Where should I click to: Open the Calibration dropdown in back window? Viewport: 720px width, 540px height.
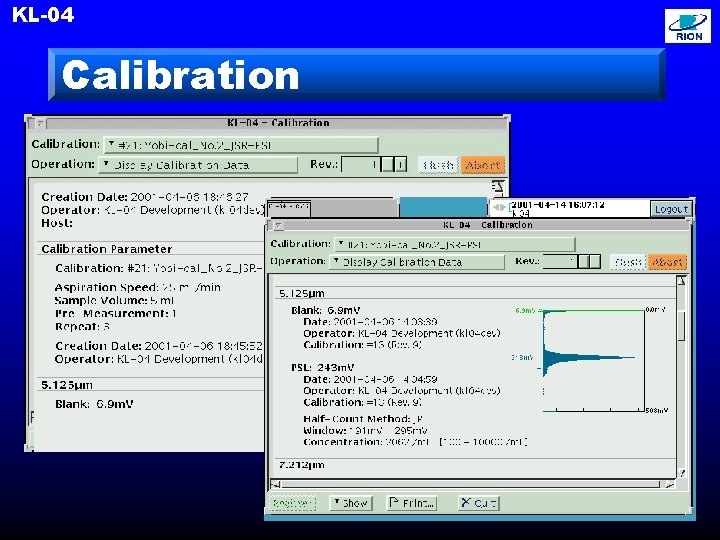point(242,145)
